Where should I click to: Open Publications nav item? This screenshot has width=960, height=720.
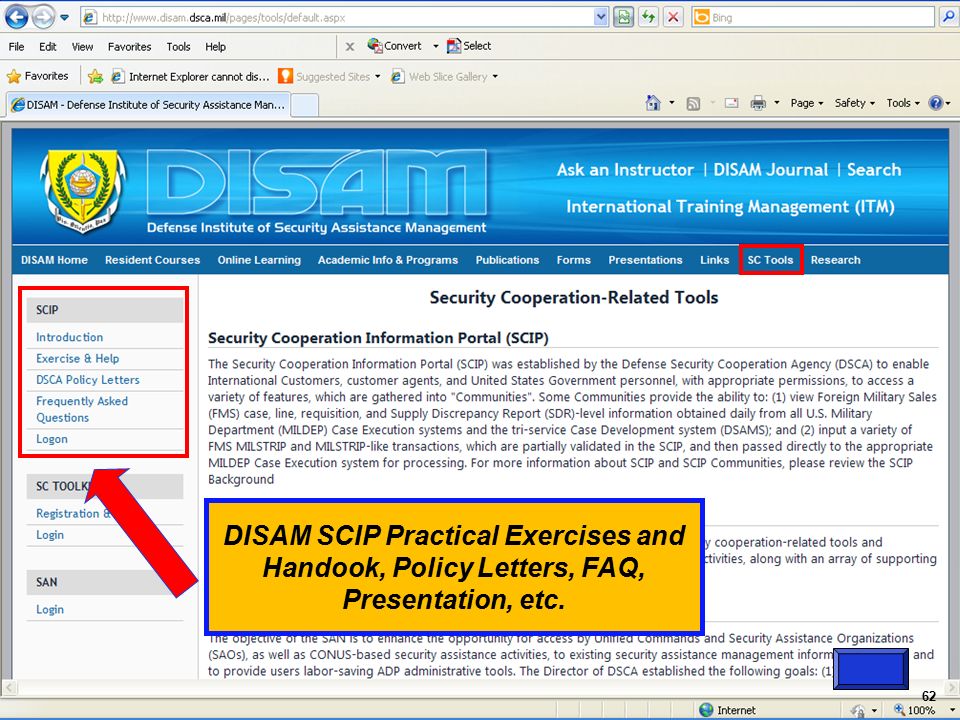(x=508, y=260)
